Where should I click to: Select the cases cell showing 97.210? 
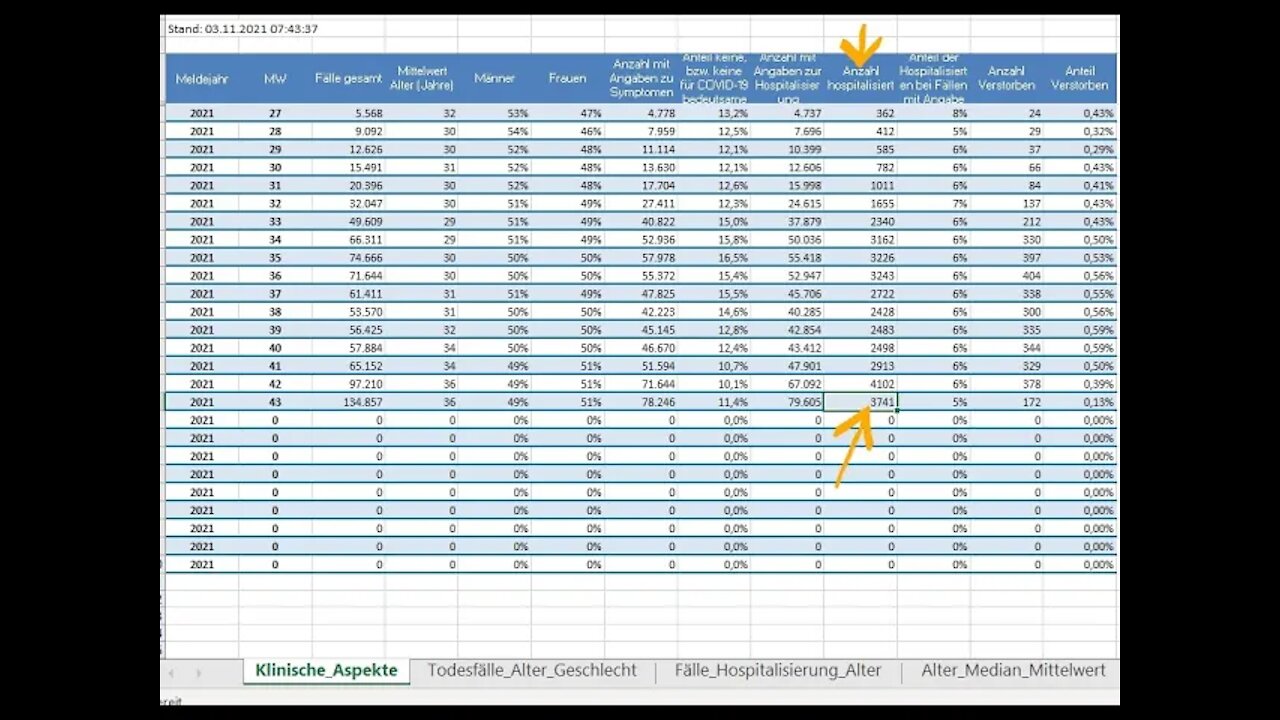coord(348,384)
